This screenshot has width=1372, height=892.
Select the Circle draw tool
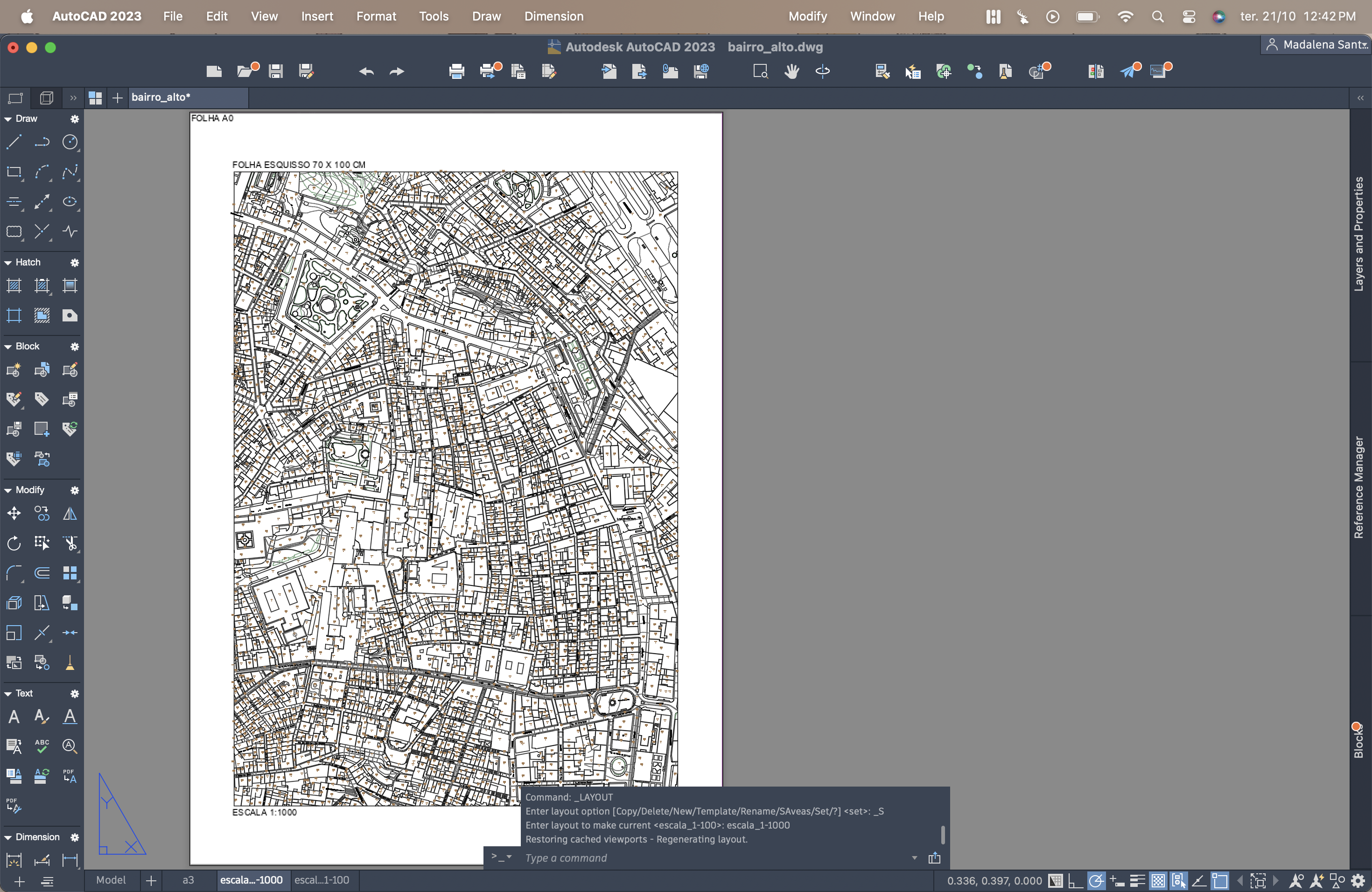(70, 142)
